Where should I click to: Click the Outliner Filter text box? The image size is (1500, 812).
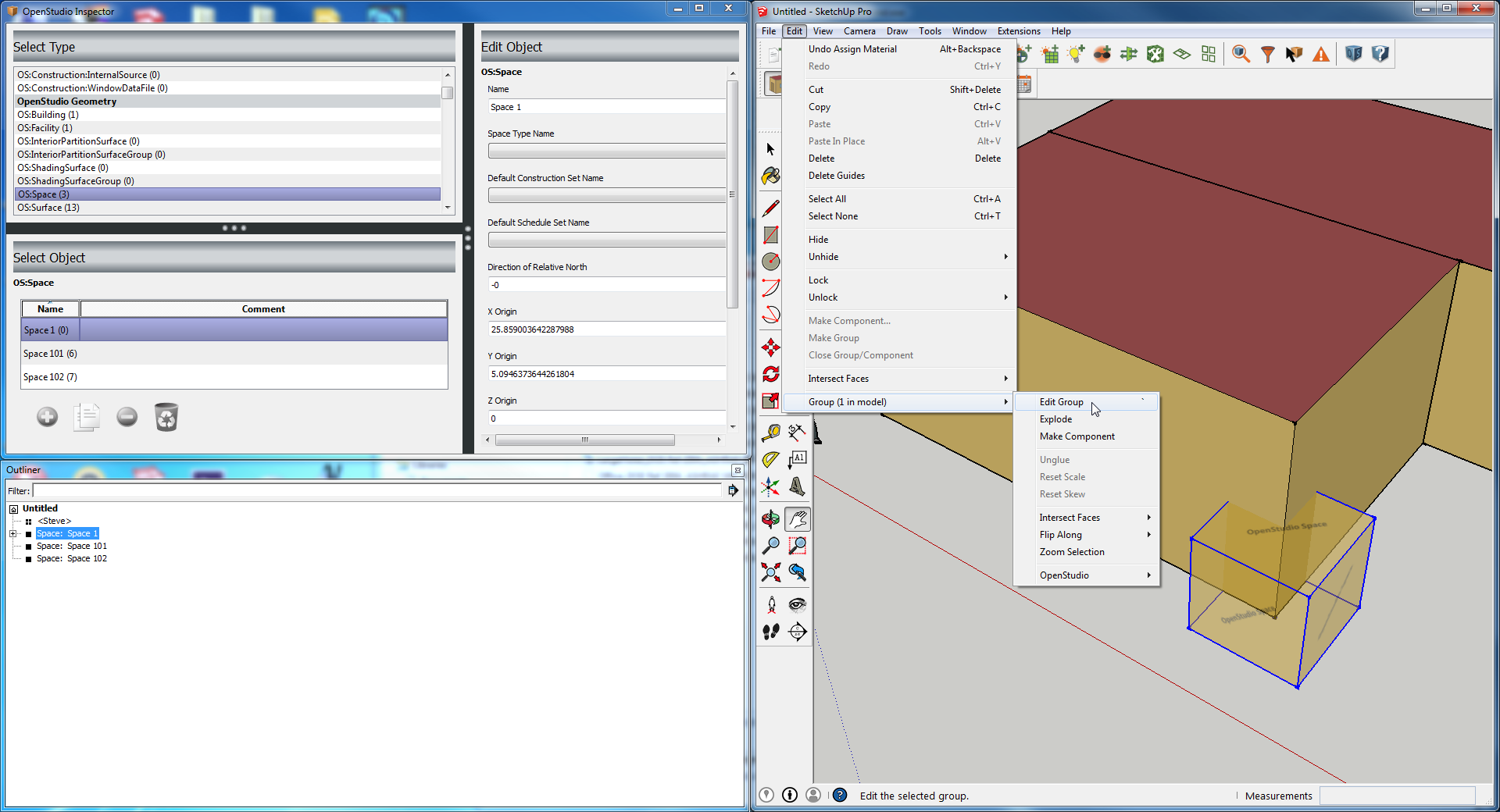pyautogui.click(x=377, y=490)
